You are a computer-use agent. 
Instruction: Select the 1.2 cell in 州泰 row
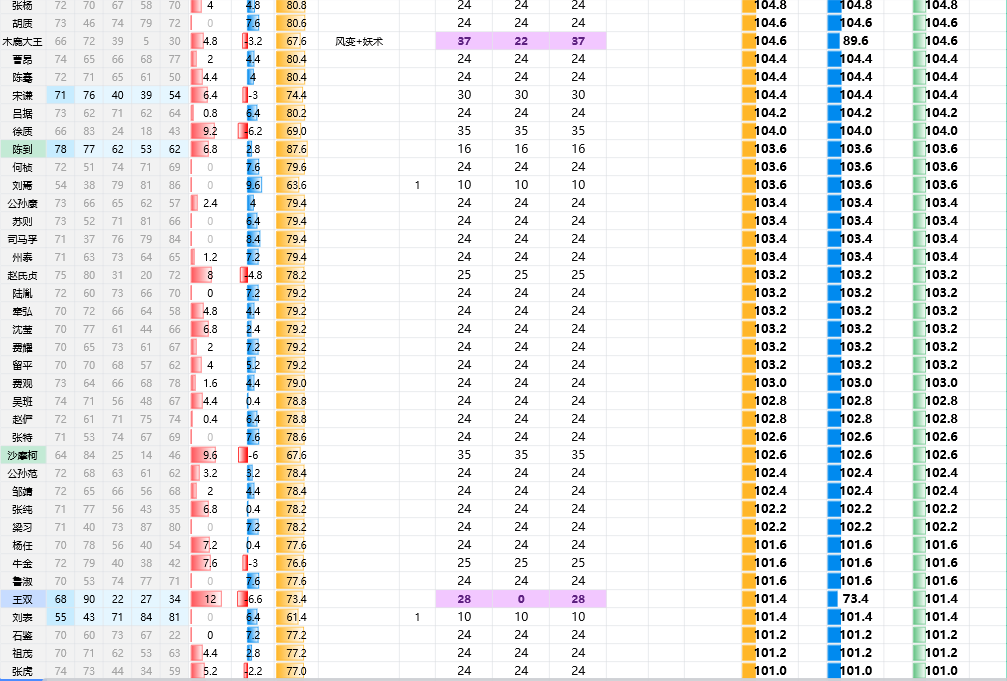[x=211, y=257]
